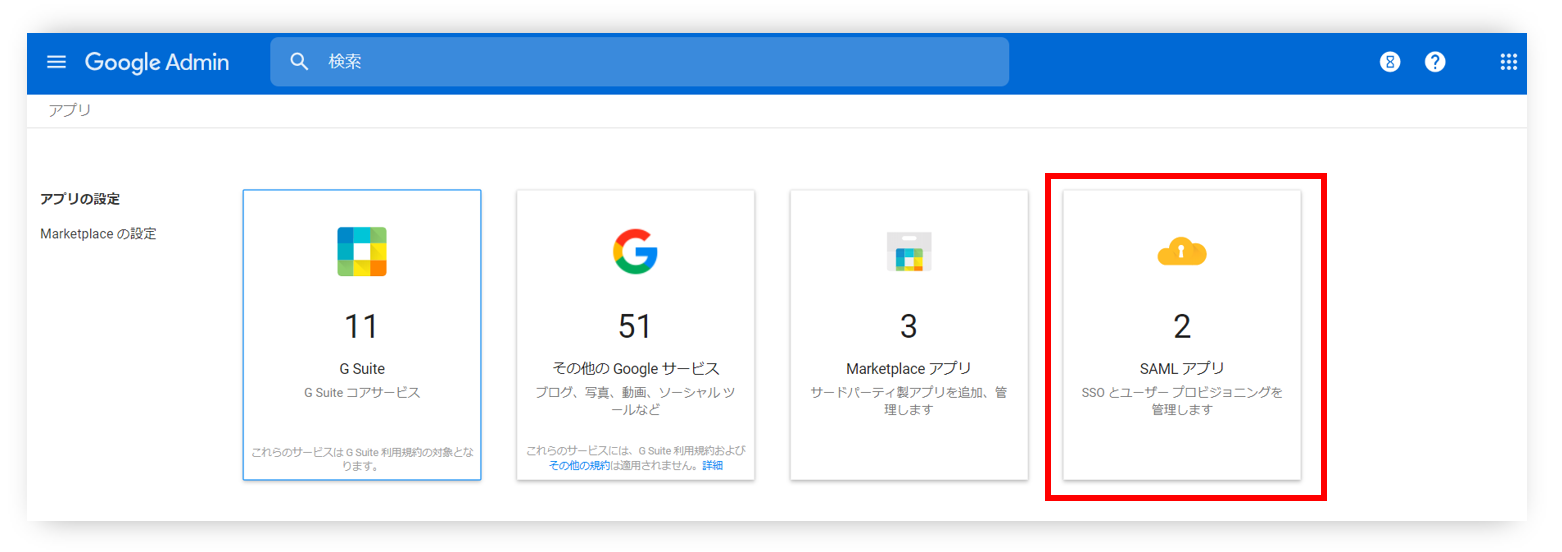Click the 詳細 link
This screenshot has width=1562, height=552.
(x=712, y=465)
